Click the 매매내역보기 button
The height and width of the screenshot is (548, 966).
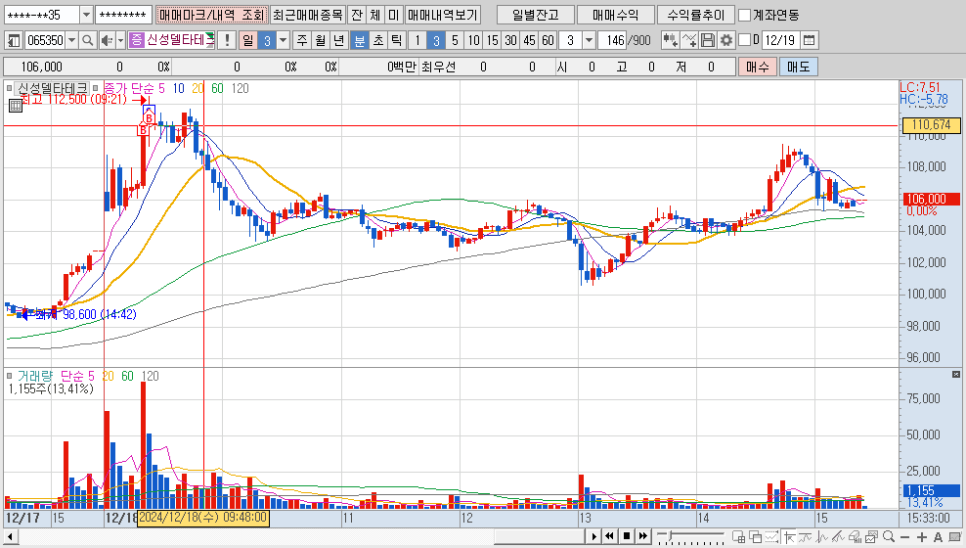(x=442, y=15)
